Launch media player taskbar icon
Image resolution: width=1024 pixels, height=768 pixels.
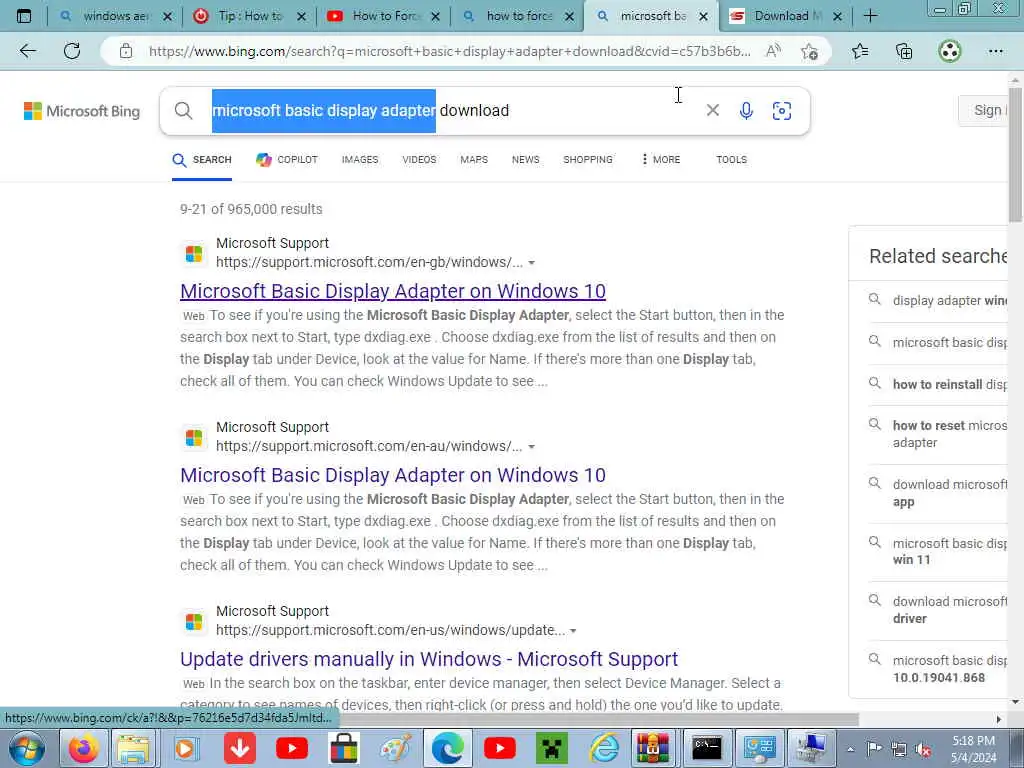pos(186,748)
